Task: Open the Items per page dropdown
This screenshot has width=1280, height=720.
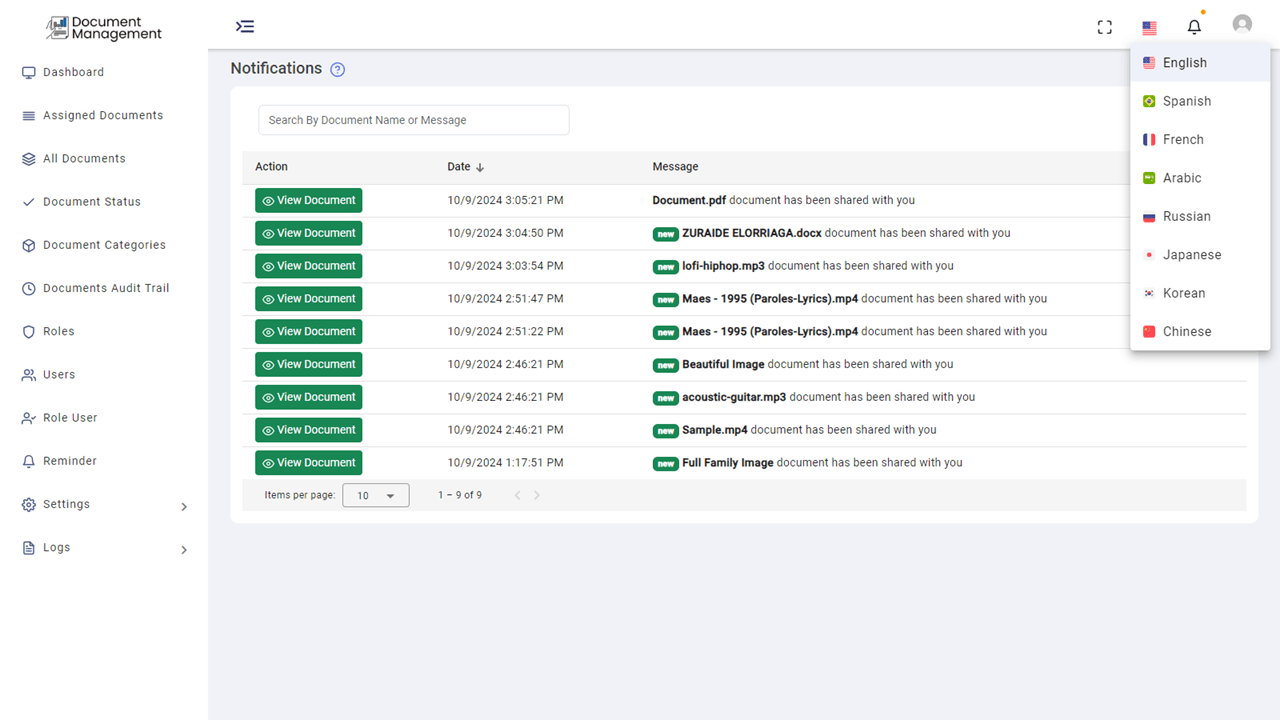Action: point(375,494)
